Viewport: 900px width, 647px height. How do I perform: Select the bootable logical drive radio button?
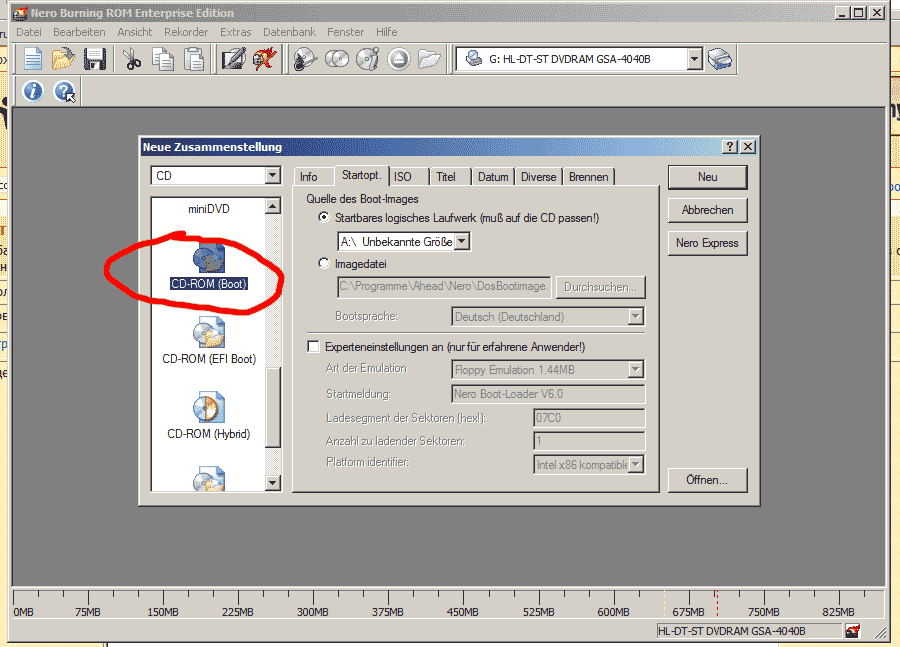click(324, 218)
